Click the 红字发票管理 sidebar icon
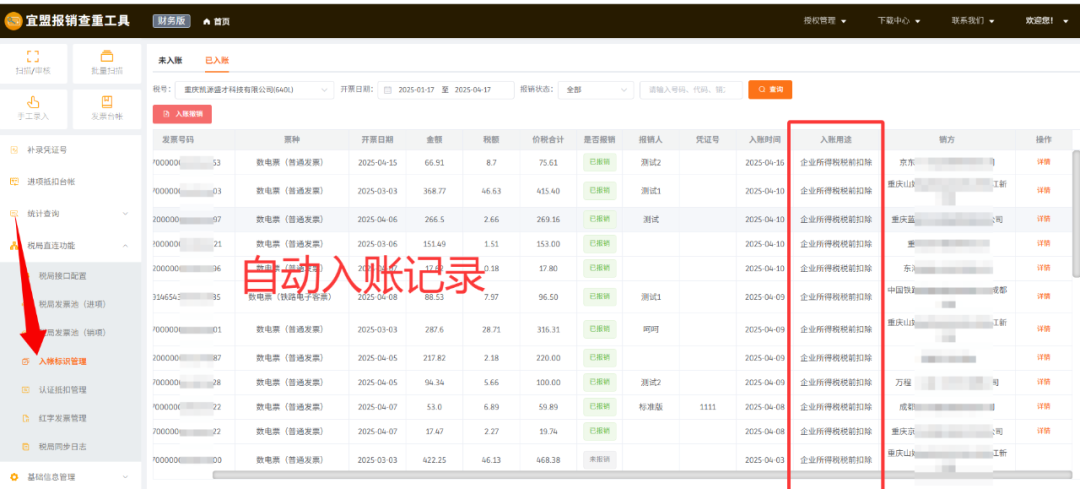Screen dimensions: 1080x489 25,418
